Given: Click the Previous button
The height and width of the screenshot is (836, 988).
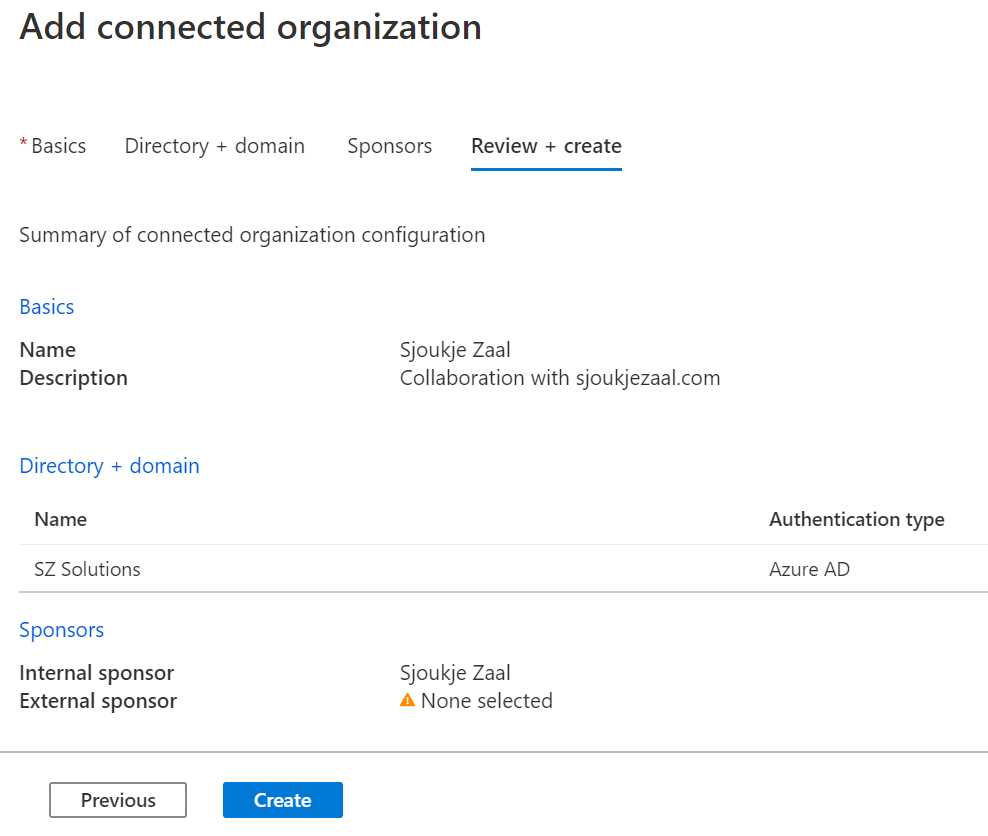Looking at the screenshot, I should (117, 799).
